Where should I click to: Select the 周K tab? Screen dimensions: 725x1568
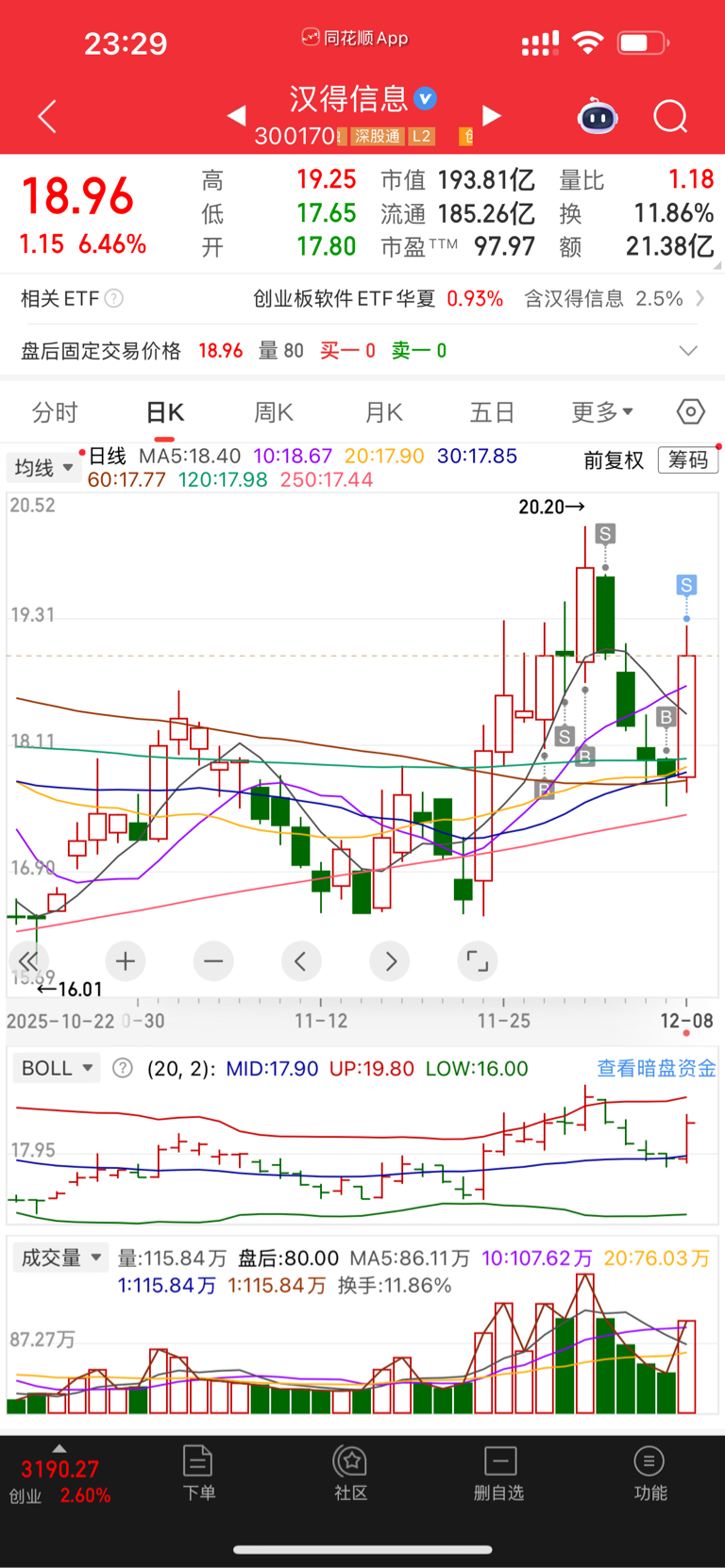point(274,412)
